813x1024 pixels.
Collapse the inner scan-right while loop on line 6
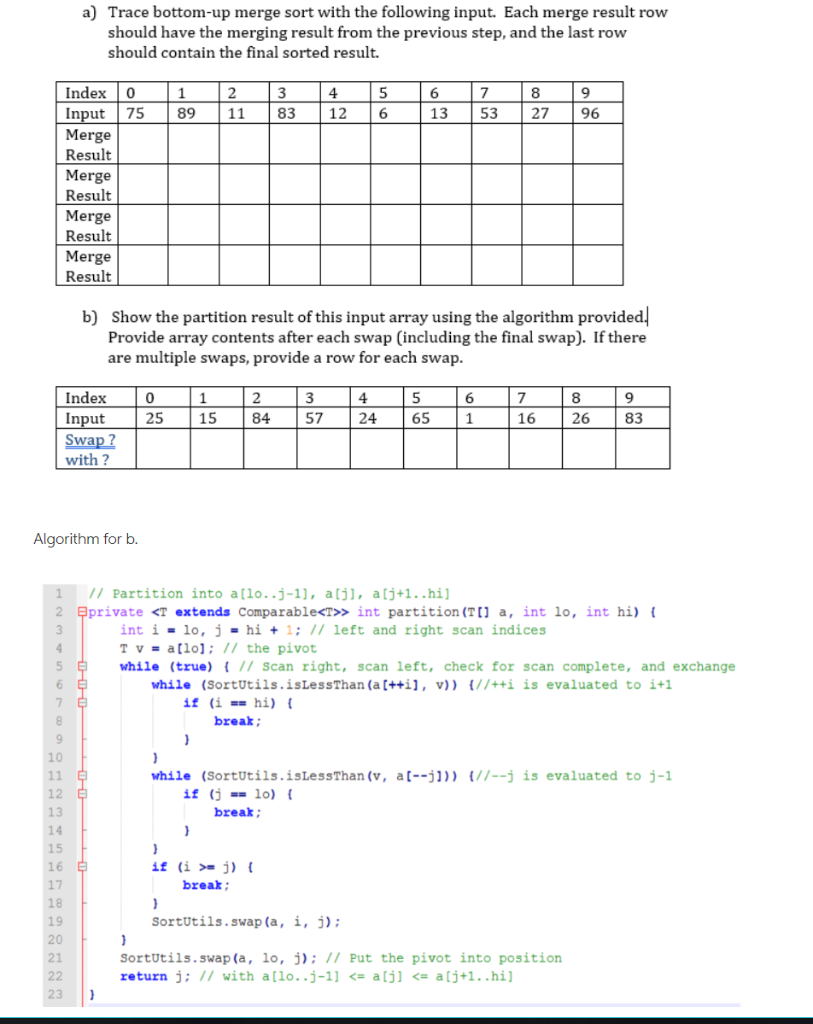pos(82,685)
